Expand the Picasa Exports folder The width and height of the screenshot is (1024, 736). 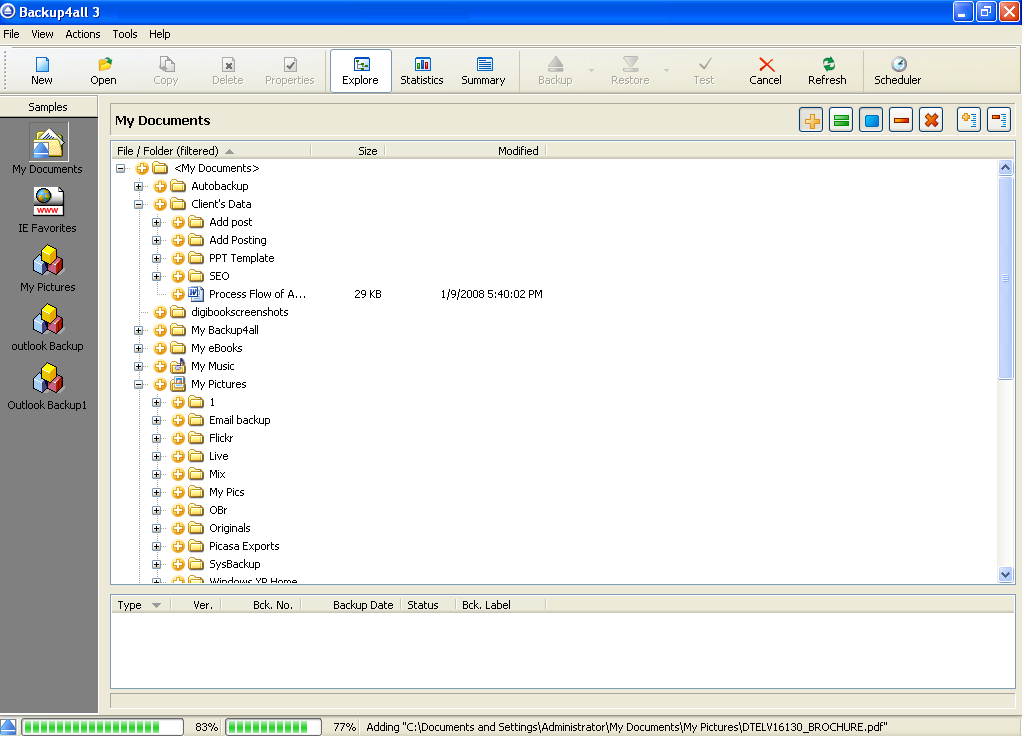pos(157,547)
